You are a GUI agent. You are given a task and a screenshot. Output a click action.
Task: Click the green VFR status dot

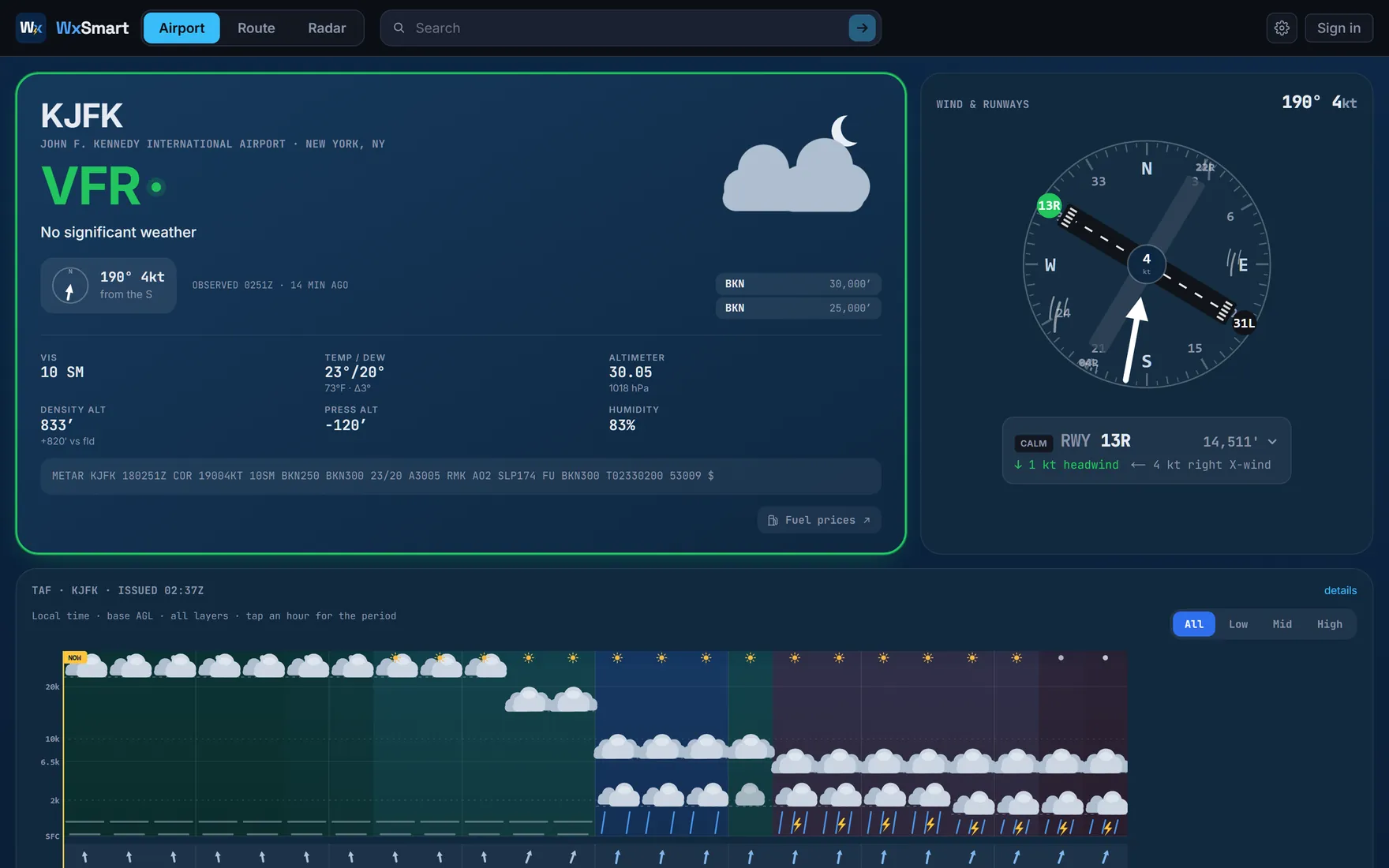pos(156,187)
